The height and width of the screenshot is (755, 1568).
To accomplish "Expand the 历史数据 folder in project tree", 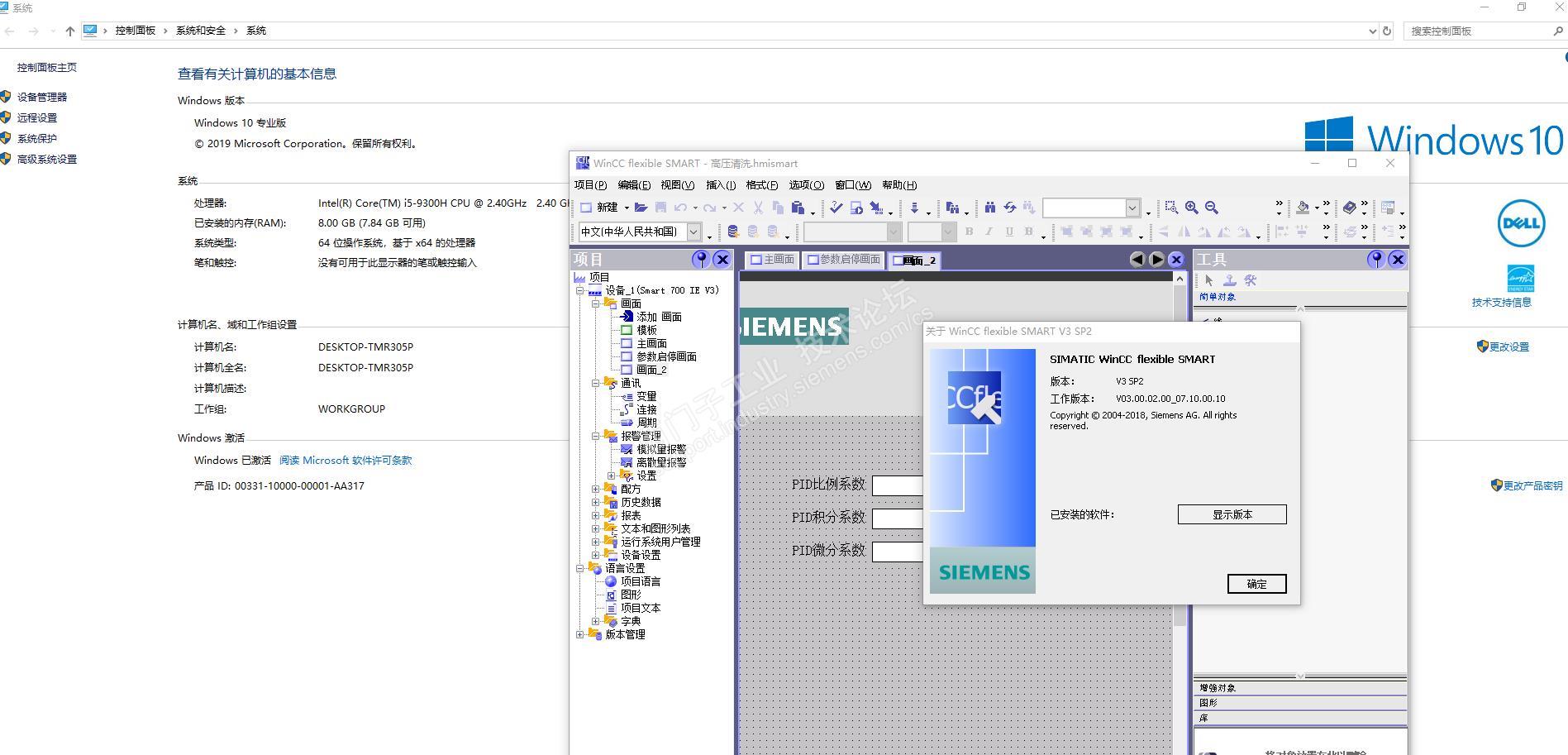I will point(596,503).
